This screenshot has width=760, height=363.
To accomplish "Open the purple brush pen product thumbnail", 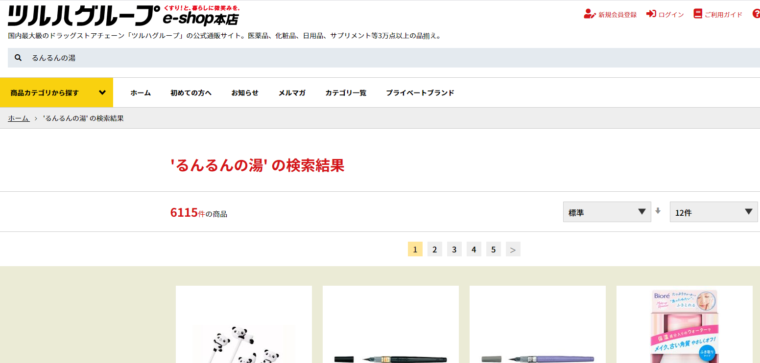I will pos(538,324).
